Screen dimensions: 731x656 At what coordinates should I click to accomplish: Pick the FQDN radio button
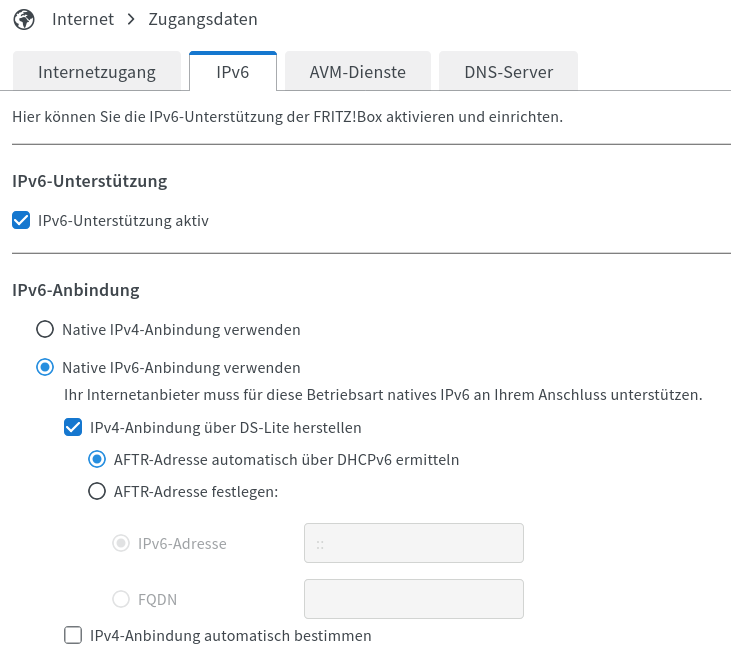(x=121, y=600)
